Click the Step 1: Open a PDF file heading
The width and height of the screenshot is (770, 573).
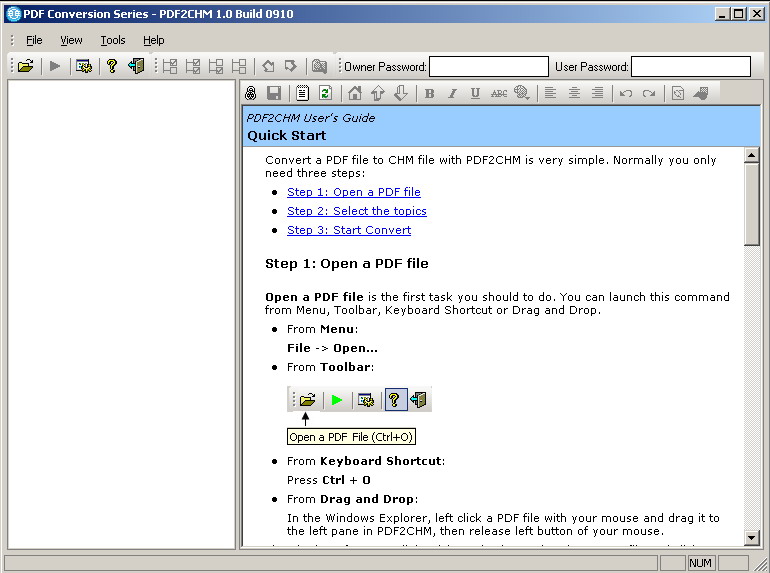coord(347,264)
